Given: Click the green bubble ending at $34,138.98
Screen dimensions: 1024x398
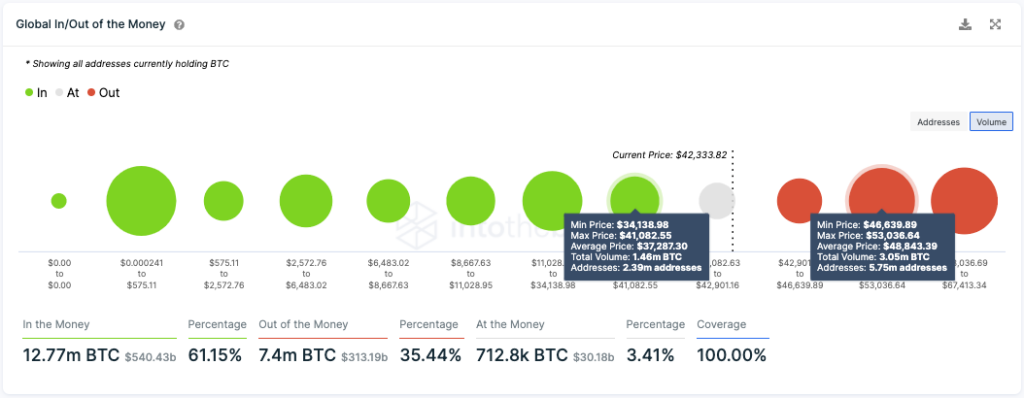Looking at the screenshot, I should point(552,201).
